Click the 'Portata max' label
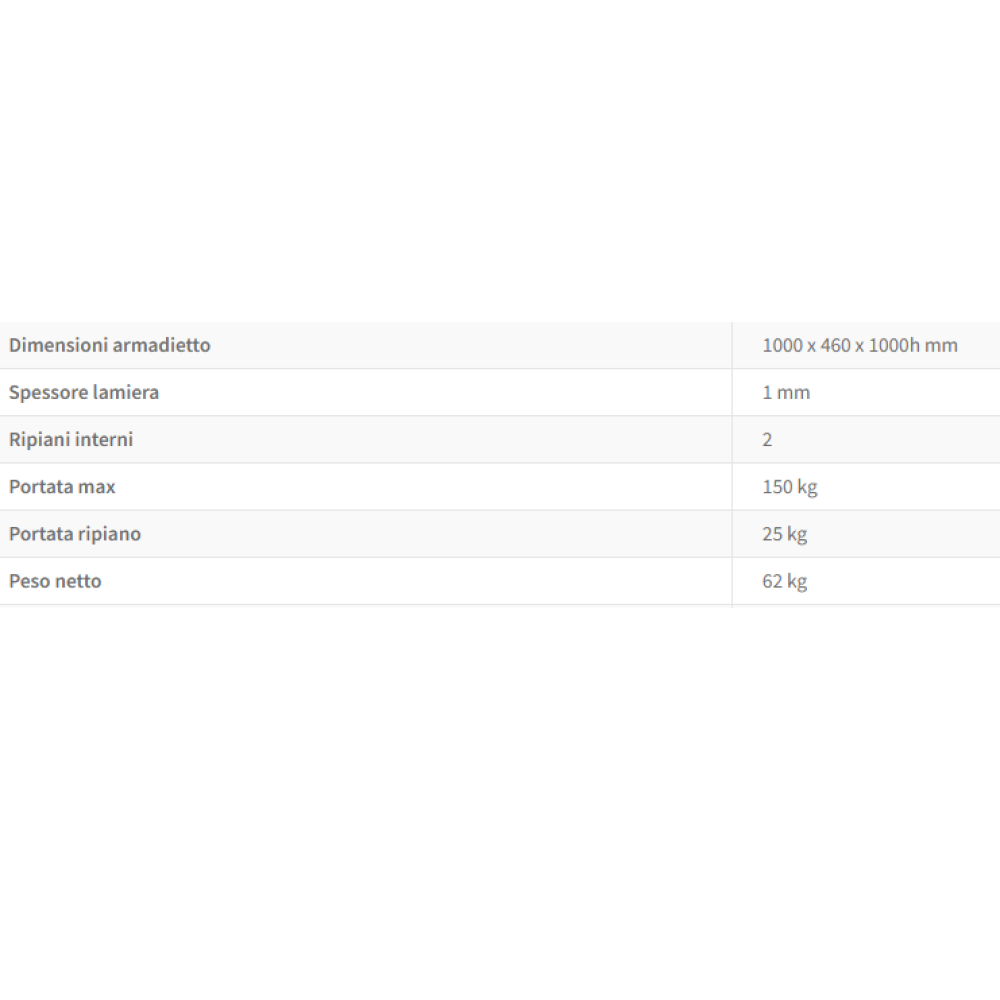The height and width of the screenshot is (1000, 1000). 62,487
